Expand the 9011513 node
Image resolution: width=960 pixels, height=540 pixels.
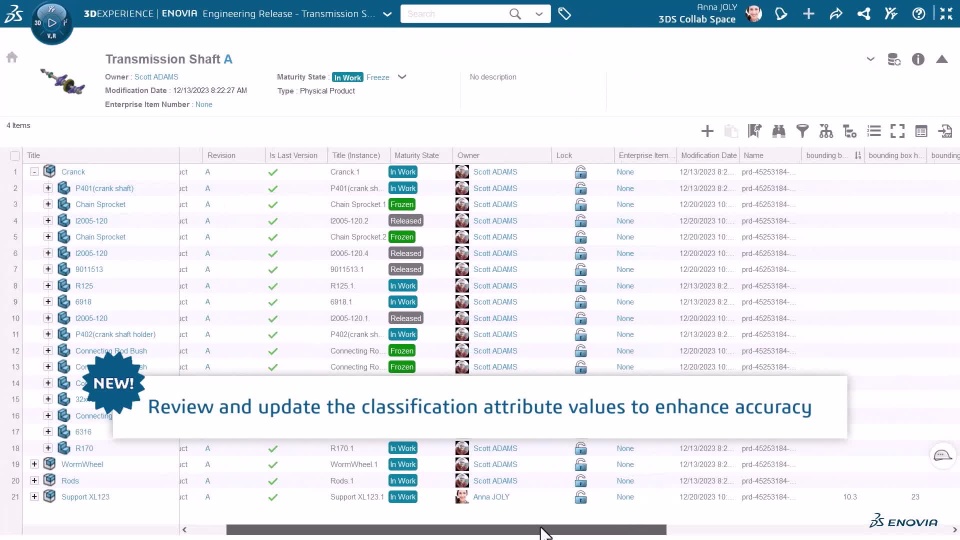(48, 269)
